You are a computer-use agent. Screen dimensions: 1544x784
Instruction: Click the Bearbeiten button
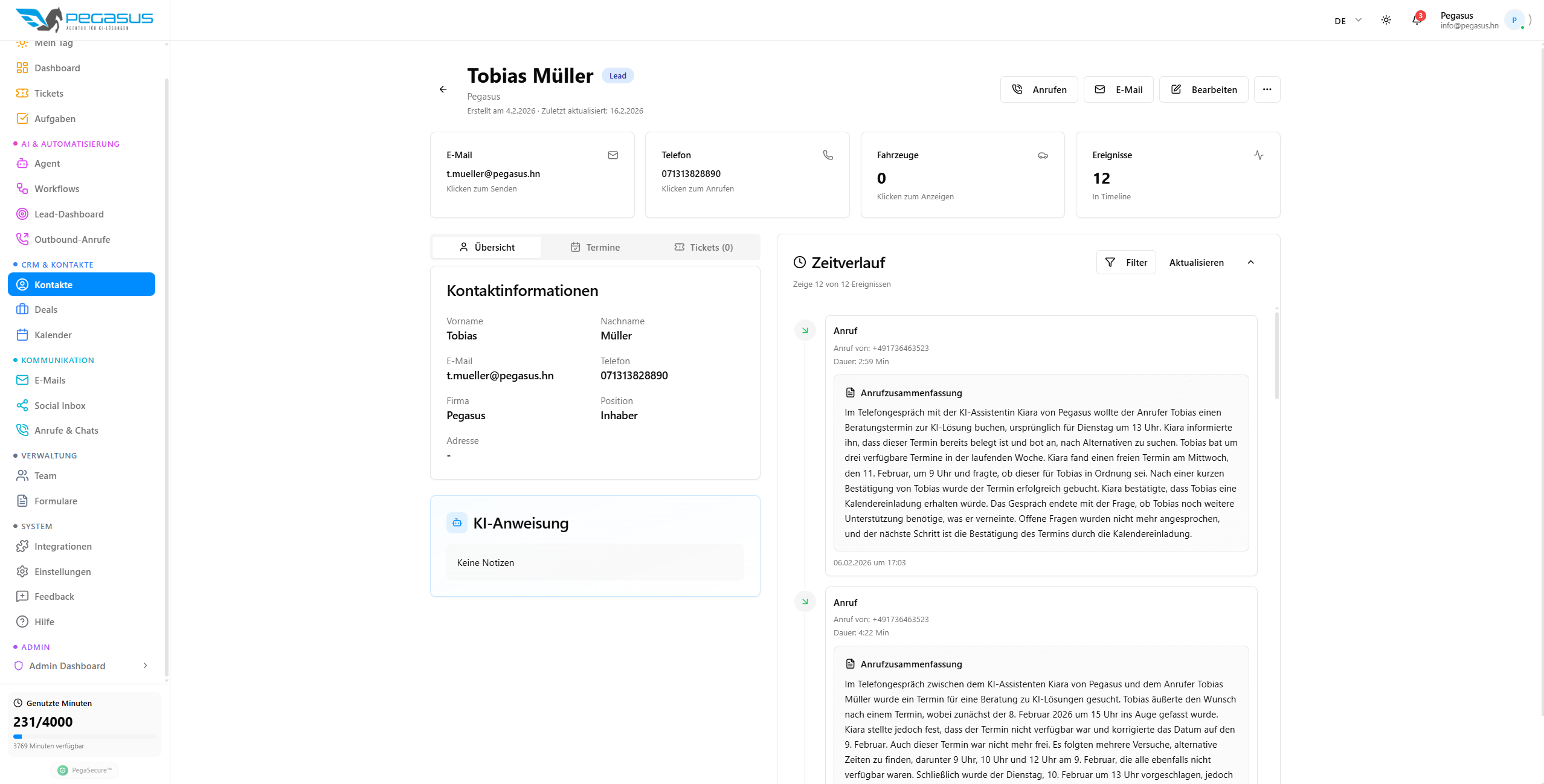[x=1203, y=89]
